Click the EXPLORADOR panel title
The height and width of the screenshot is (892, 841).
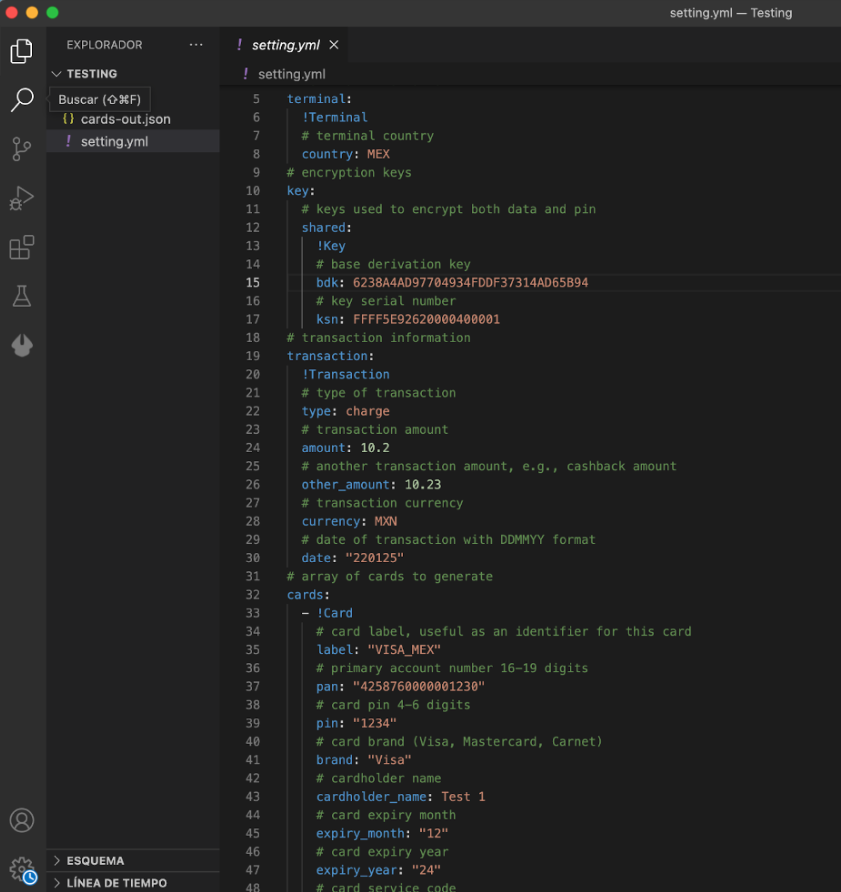104,44
